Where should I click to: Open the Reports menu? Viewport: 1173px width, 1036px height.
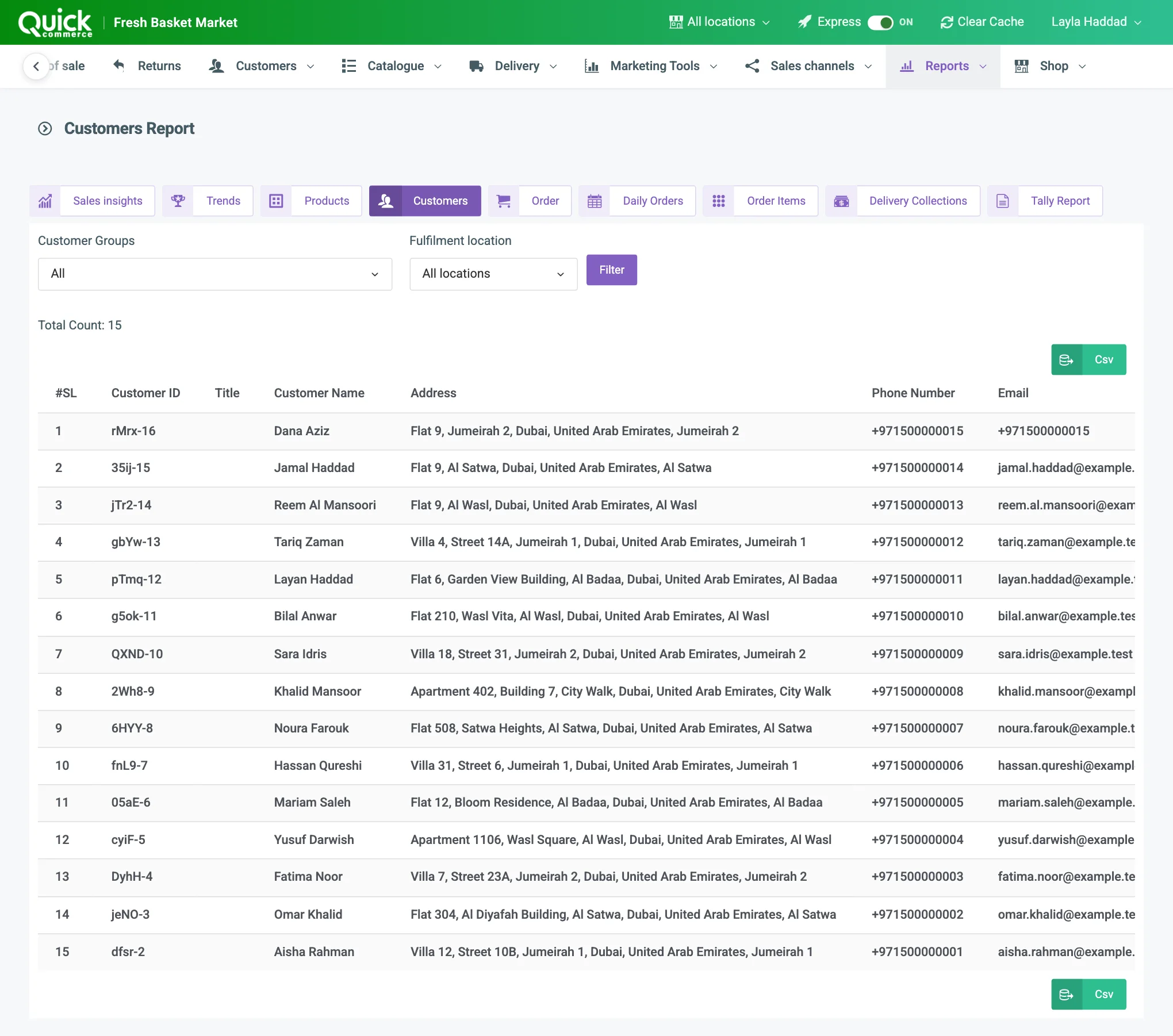(x=943, y=66)
